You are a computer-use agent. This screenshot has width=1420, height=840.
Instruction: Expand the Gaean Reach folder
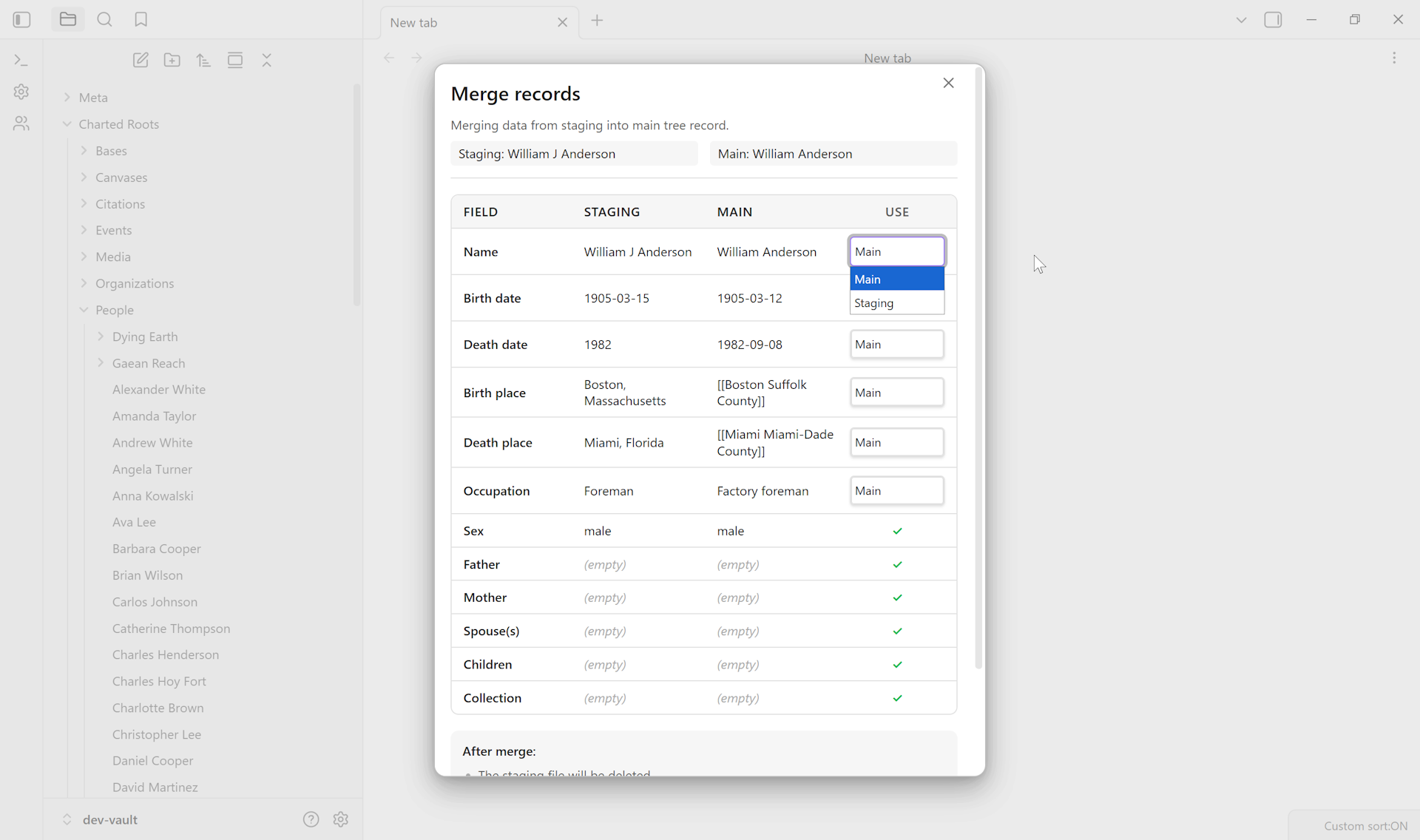point(101,364)
